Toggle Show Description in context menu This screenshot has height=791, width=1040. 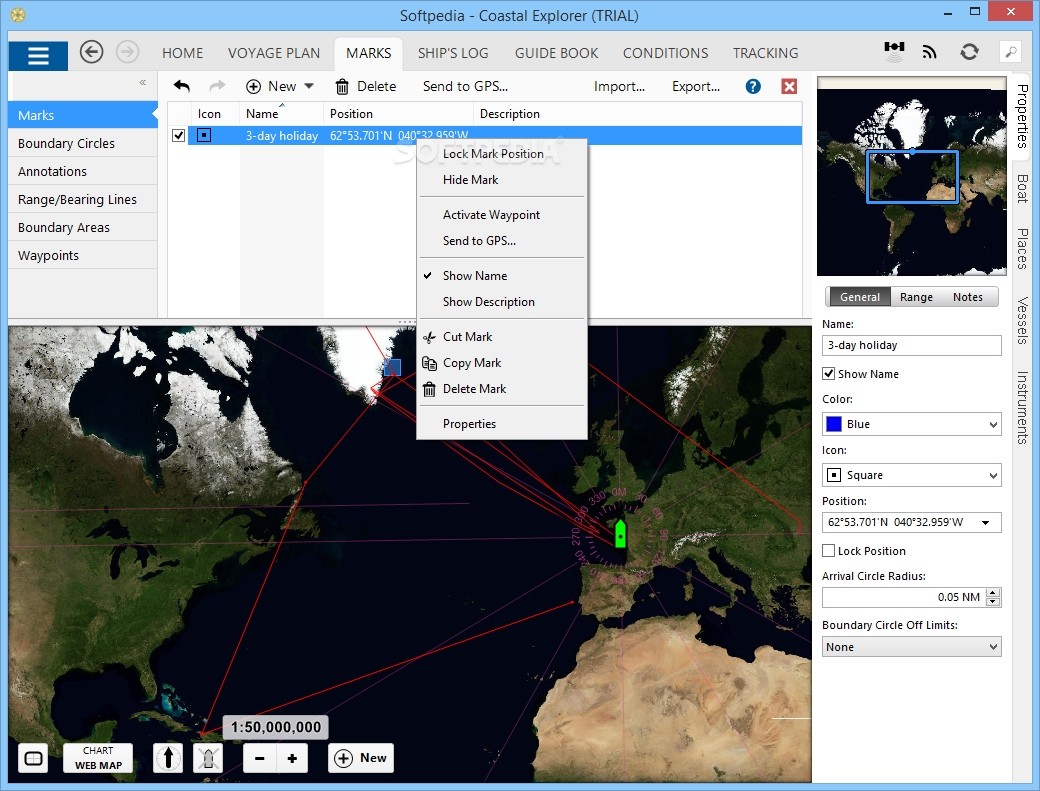[x=502, y=302]
